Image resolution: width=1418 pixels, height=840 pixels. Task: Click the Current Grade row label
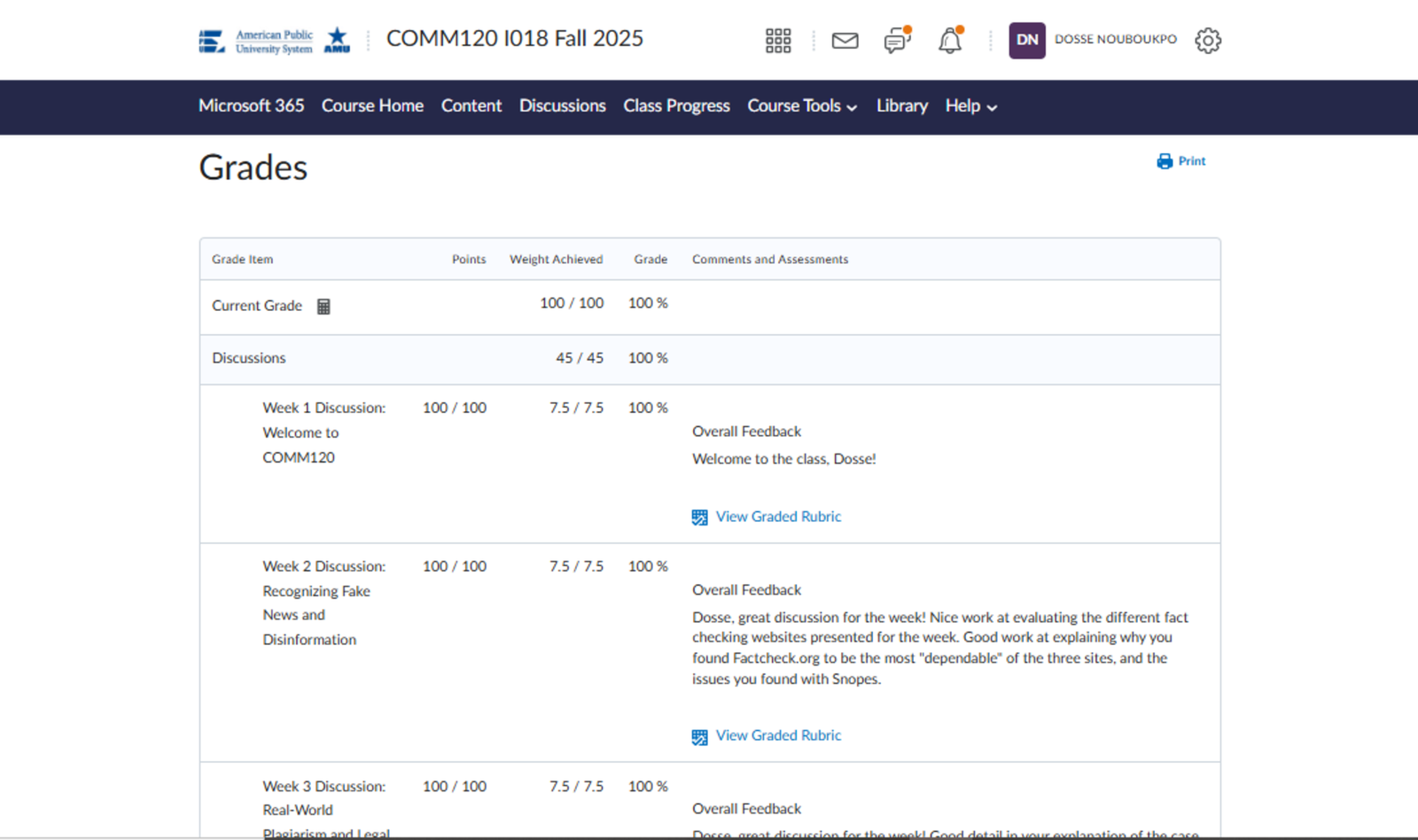tap(257, 306)
